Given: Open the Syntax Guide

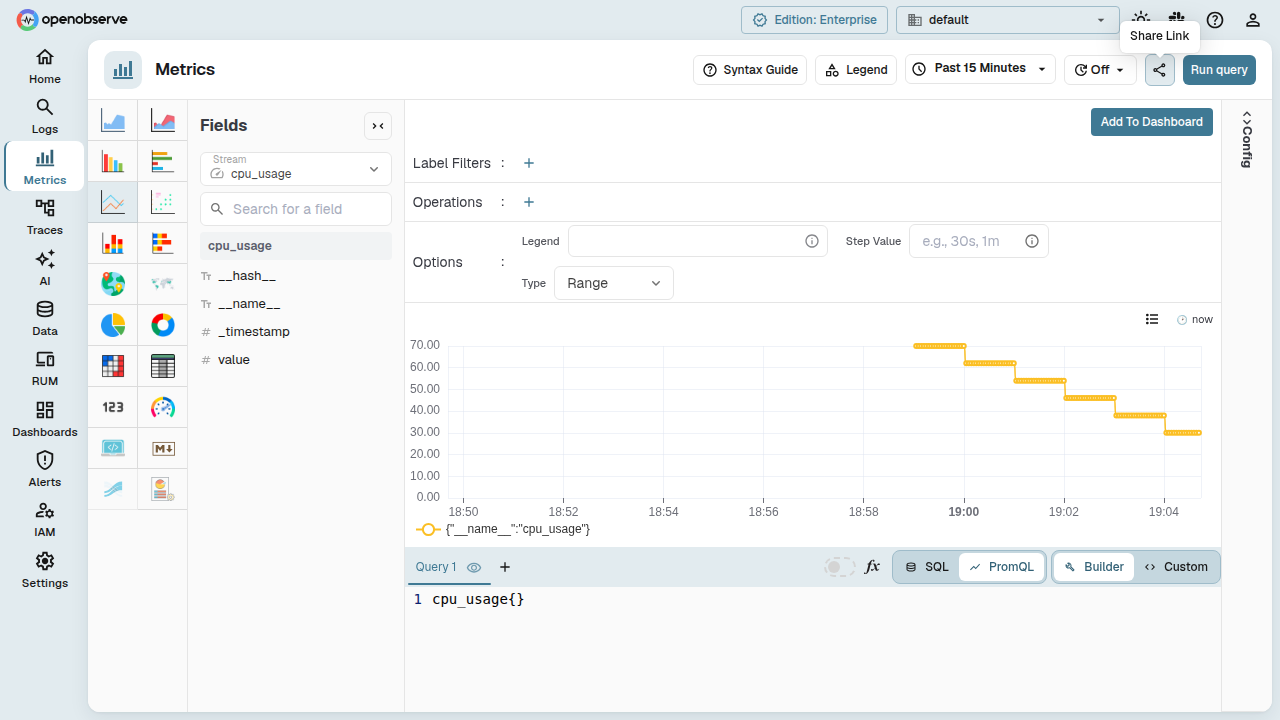Looking at the screenshot, I should 750,70.
